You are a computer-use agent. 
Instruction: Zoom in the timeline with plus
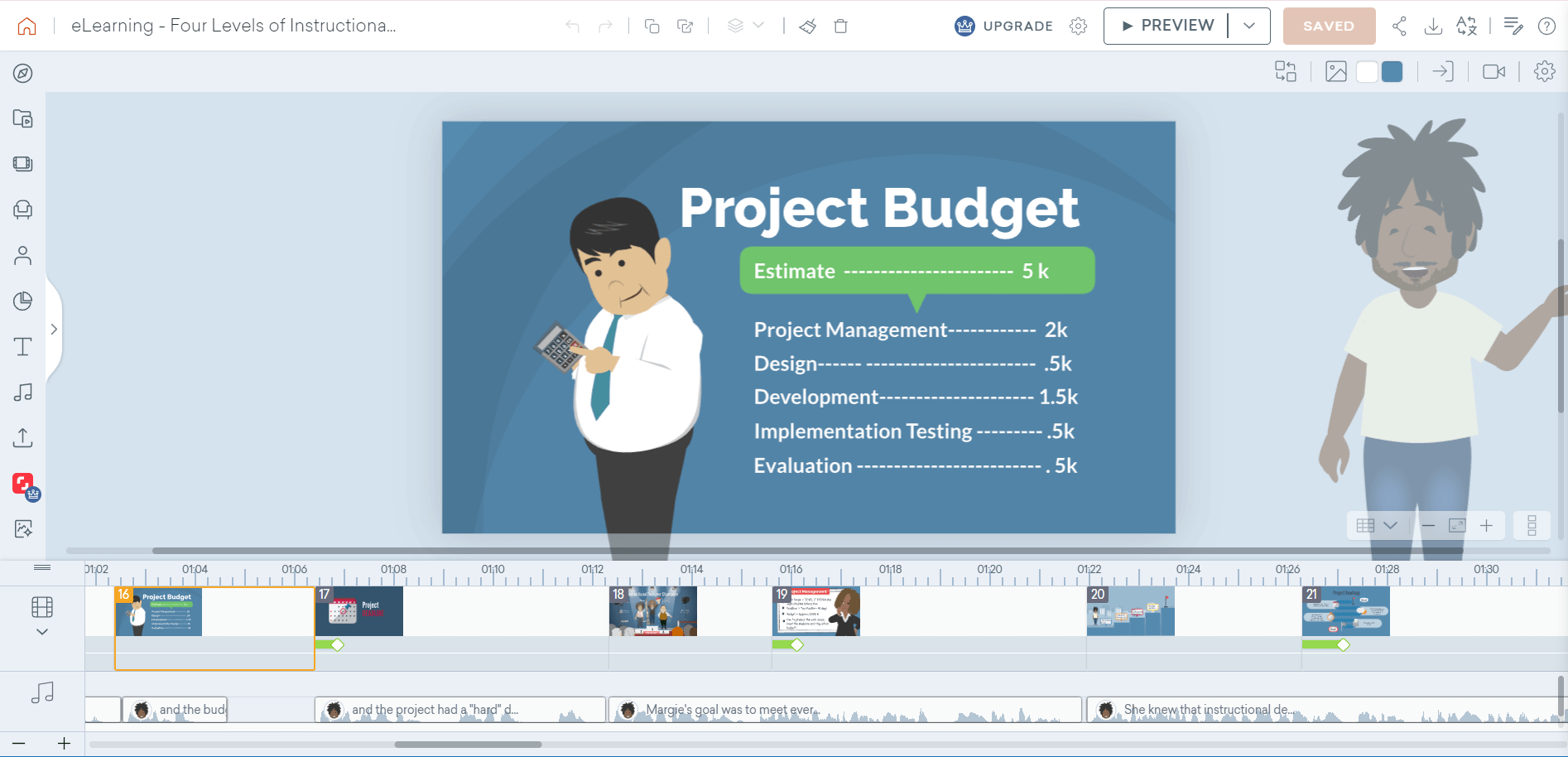pos(64,744)
